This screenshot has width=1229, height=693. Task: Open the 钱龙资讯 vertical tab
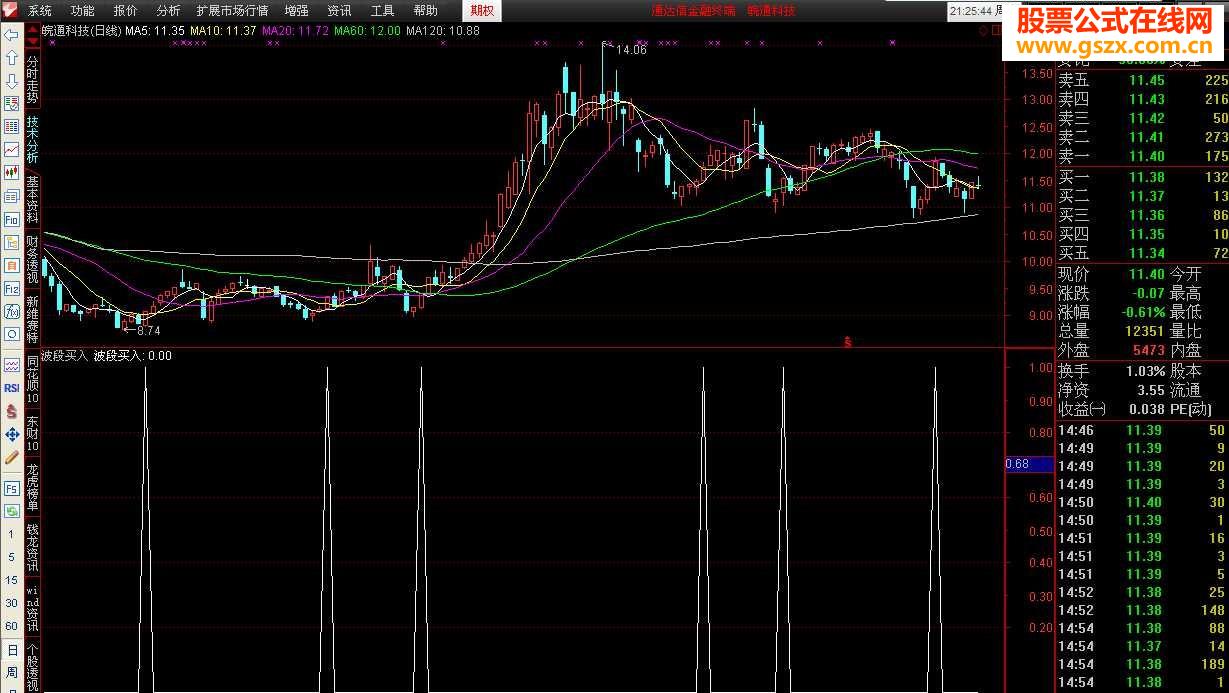32,547
